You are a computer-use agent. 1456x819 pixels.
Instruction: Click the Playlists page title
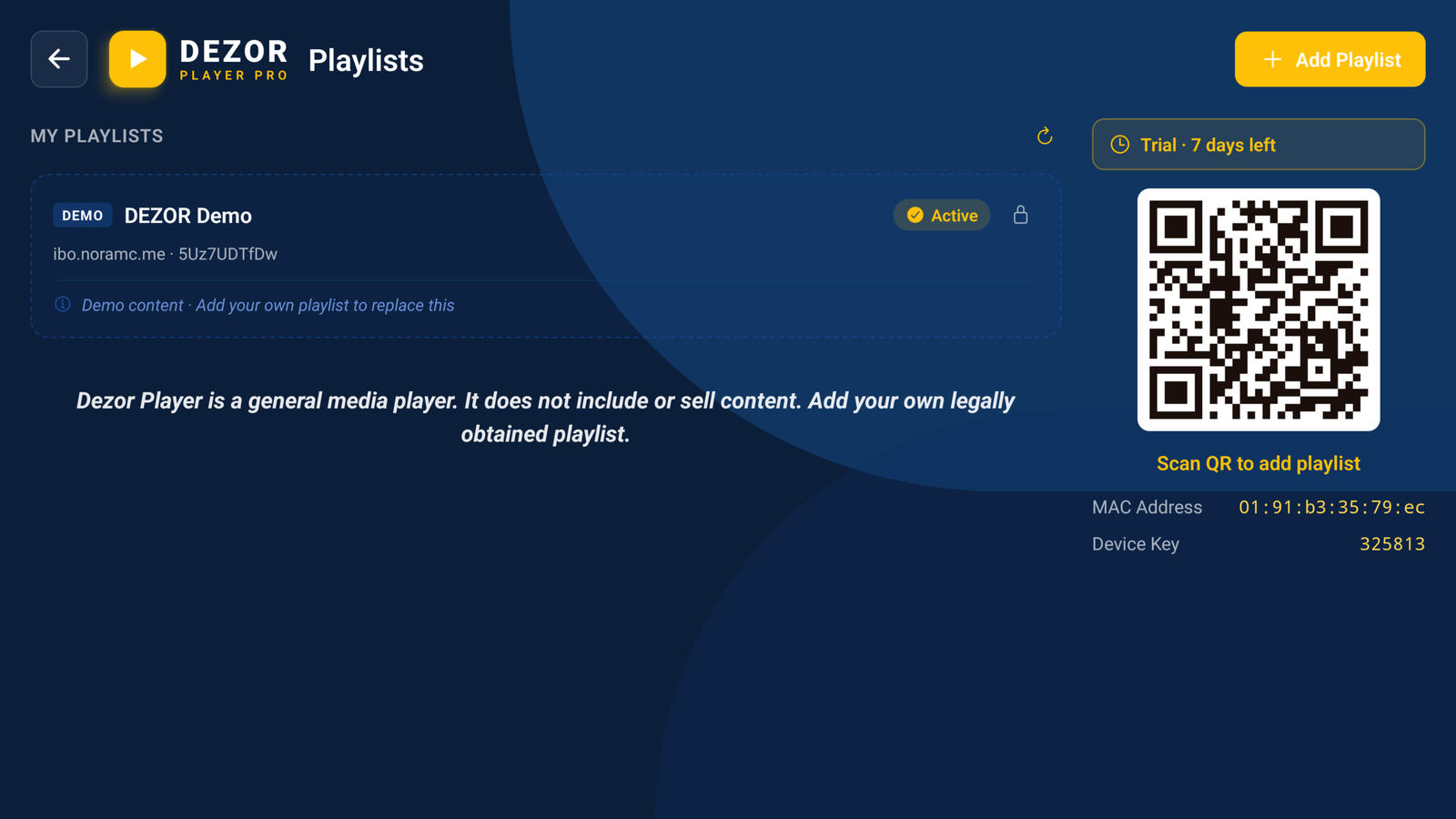[x=366, y=60]
